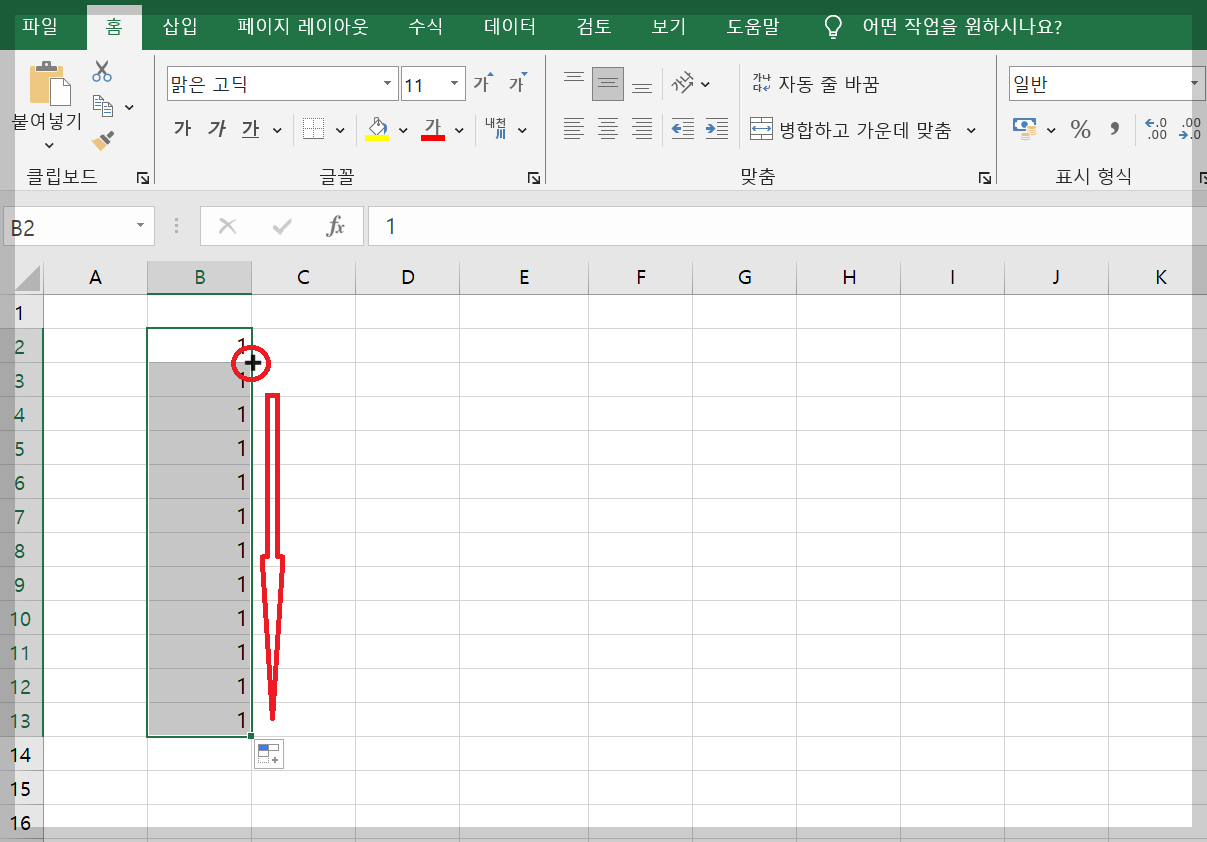Switch to the 데이터 ribbon tab

(x=508, y=28)
